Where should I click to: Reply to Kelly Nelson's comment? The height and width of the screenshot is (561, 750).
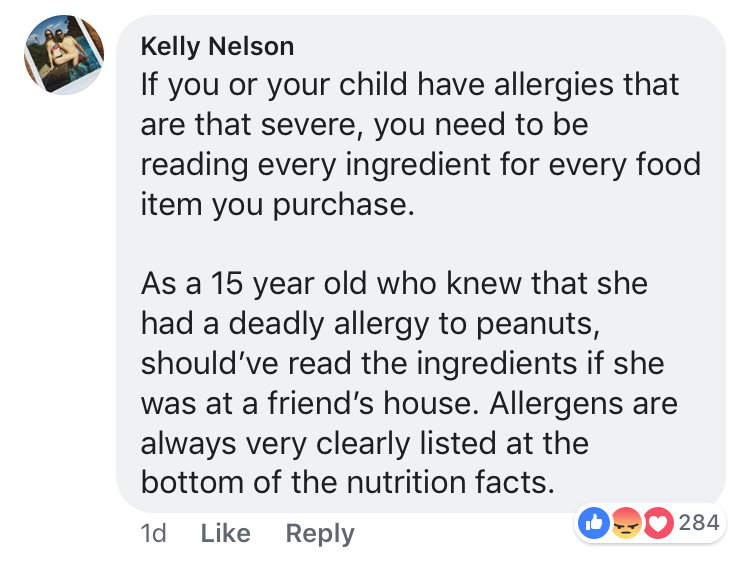click(x=320, y=534)
